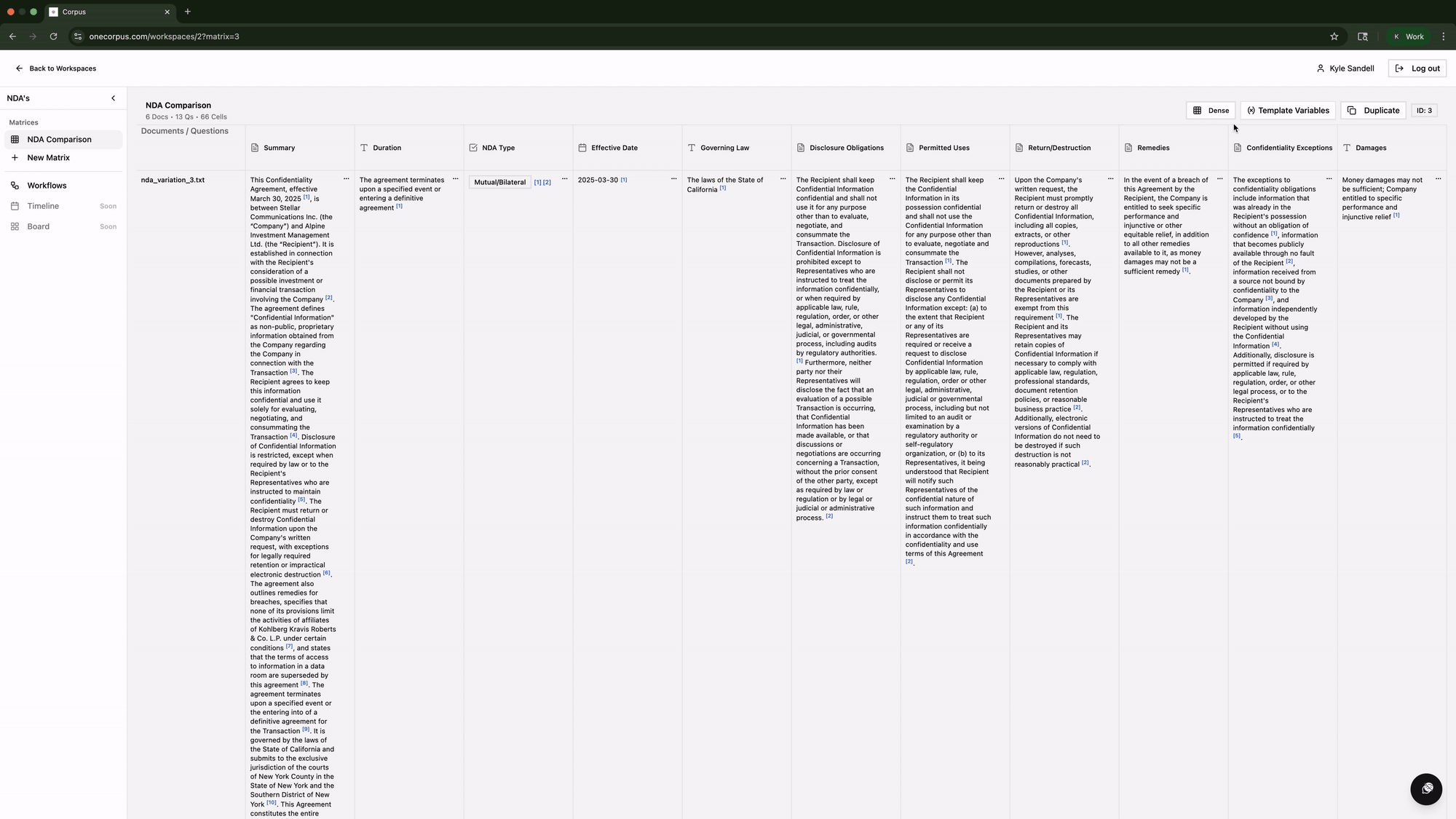This screenshot has width=1456, height=819.
Task: Click the Mutual/Bilateral tag
Action: pyautogui.click(x=499, y=182)
